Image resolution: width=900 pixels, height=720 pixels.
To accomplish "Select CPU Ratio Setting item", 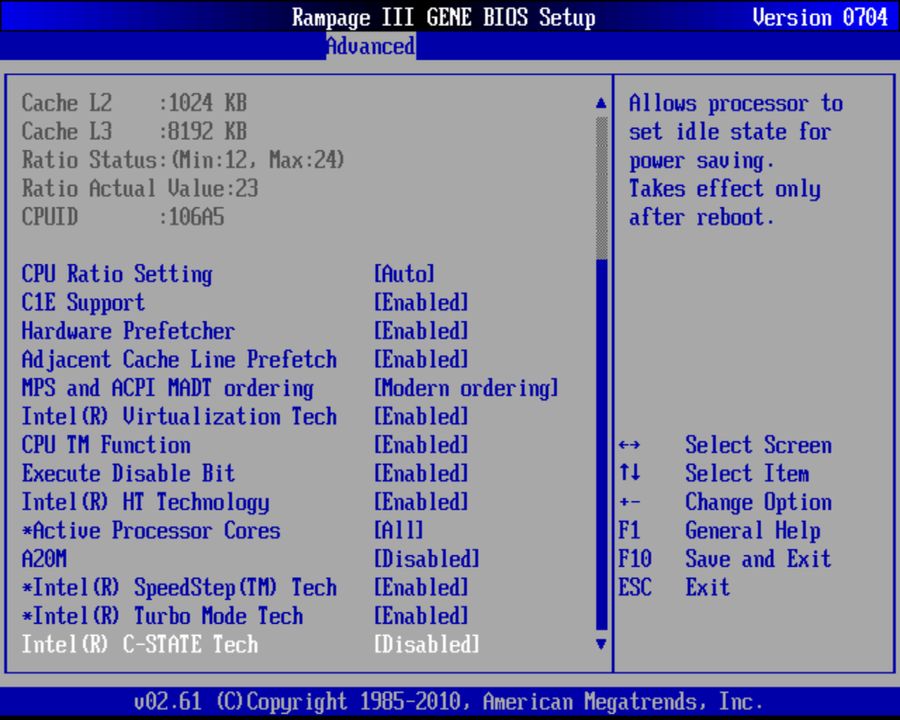I will point(117,274).
